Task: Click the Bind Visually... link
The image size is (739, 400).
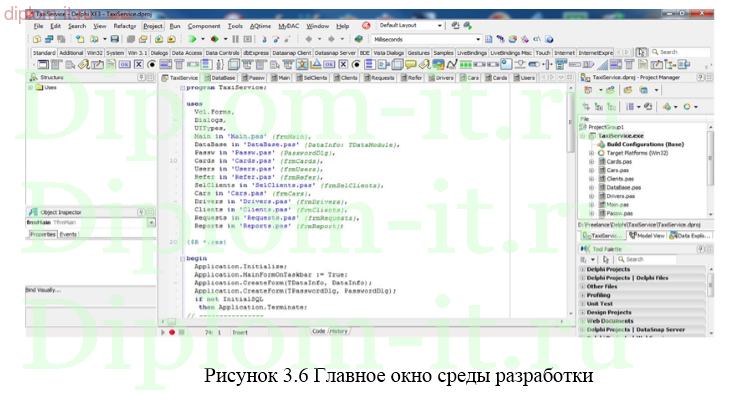Action: tap(43, 290)
